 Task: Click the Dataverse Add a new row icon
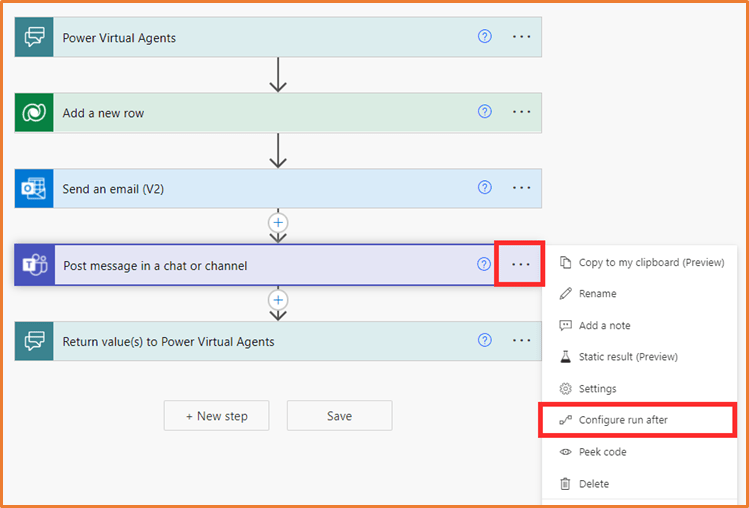[x=35, y=113]
